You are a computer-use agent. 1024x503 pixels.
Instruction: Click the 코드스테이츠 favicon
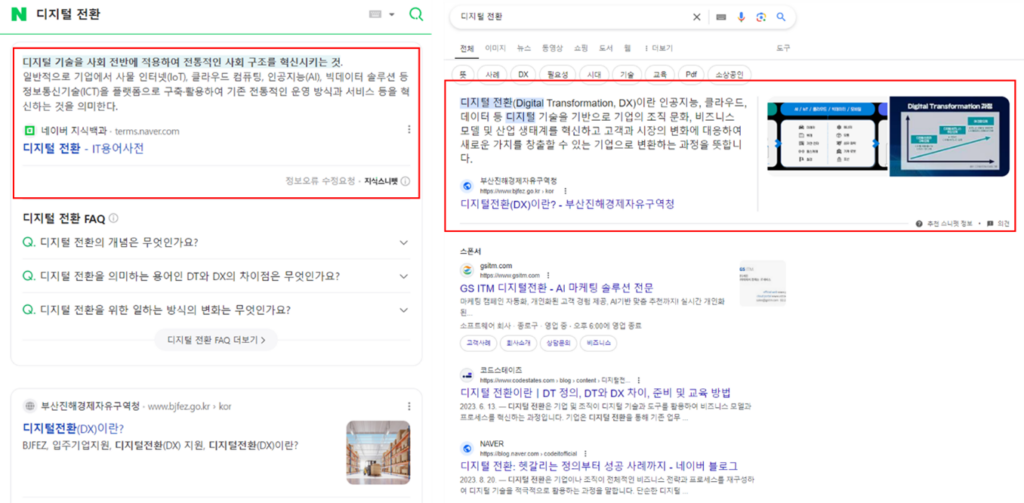pyautogui.click(x=467, y=374)
